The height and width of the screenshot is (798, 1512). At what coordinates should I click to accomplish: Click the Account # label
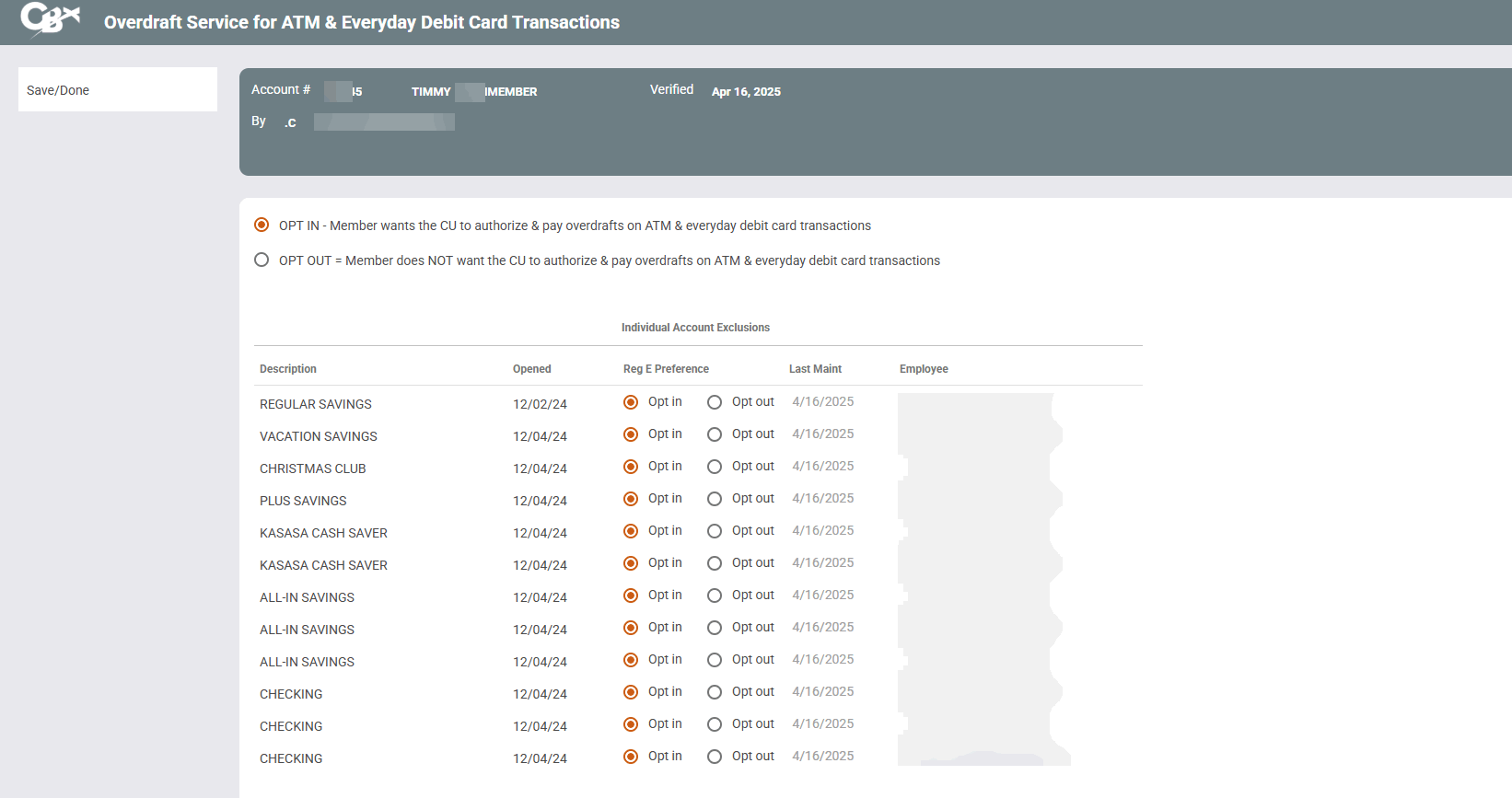pyautogui.click(x=281, y=89)
